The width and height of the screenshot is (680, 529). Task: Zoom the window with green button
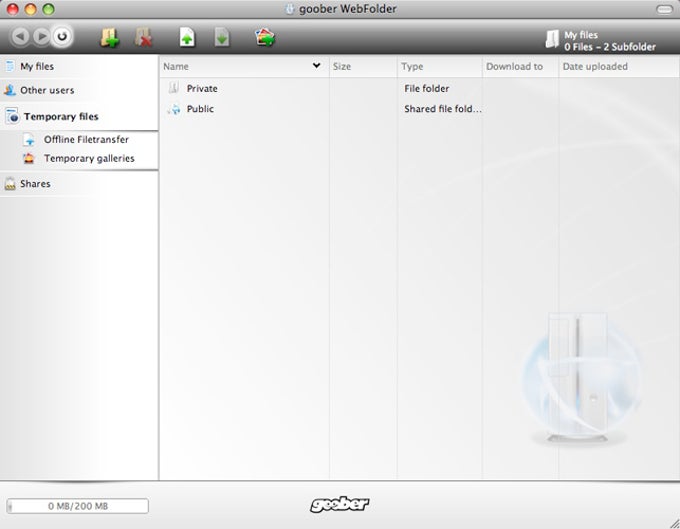click(x=49, y=9)
